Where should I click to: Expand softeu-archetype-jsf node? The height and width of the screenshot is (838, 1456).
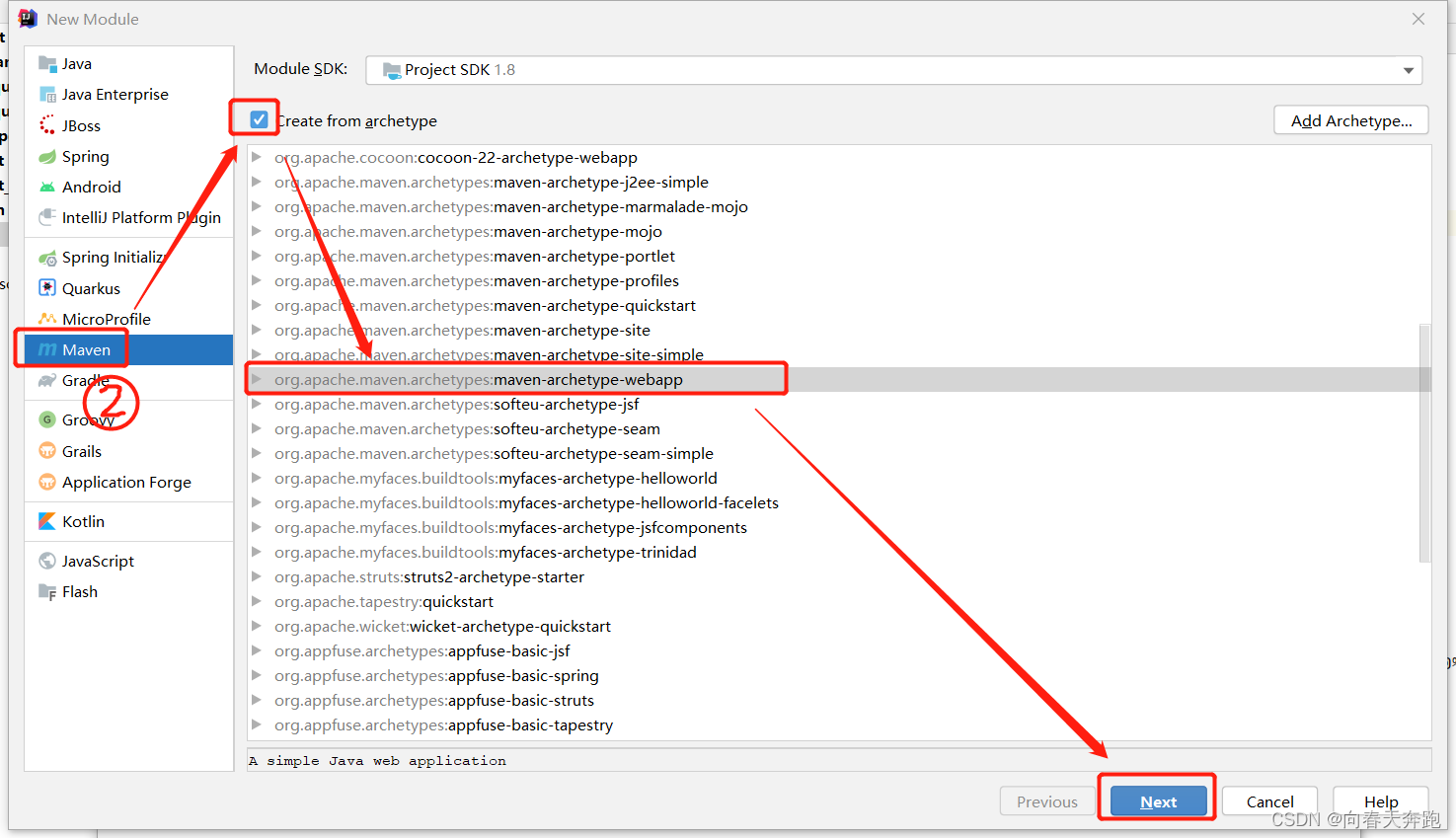pos(257,404)
